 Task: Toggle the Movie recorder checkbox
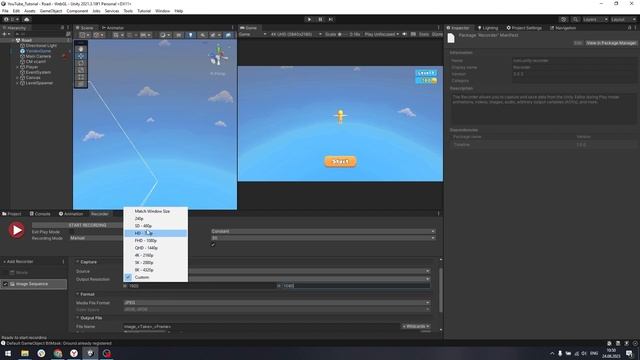(x=5, y=273)
